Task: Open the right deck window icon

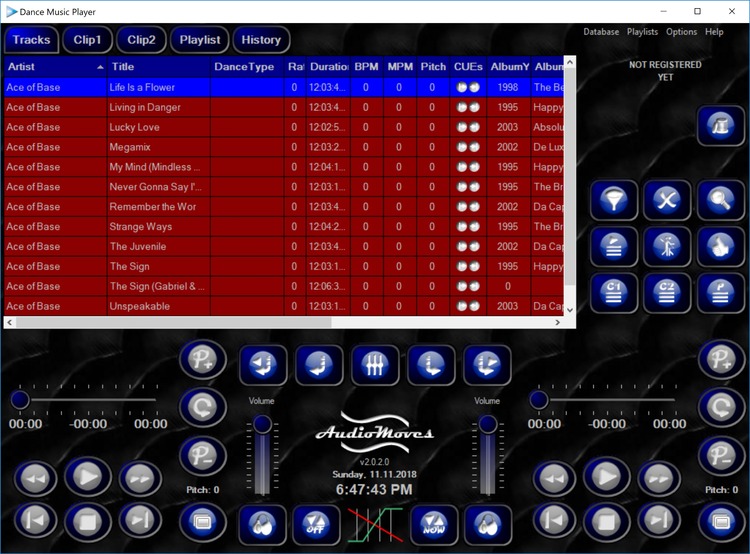Action: tap(721, 521)
